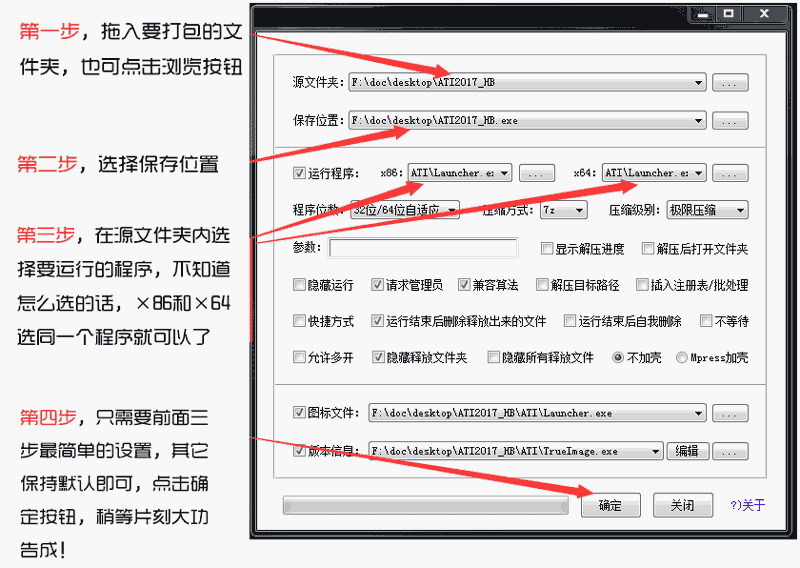Click the progress bar at bottom

pyautogui.click(x=426, y=506)
